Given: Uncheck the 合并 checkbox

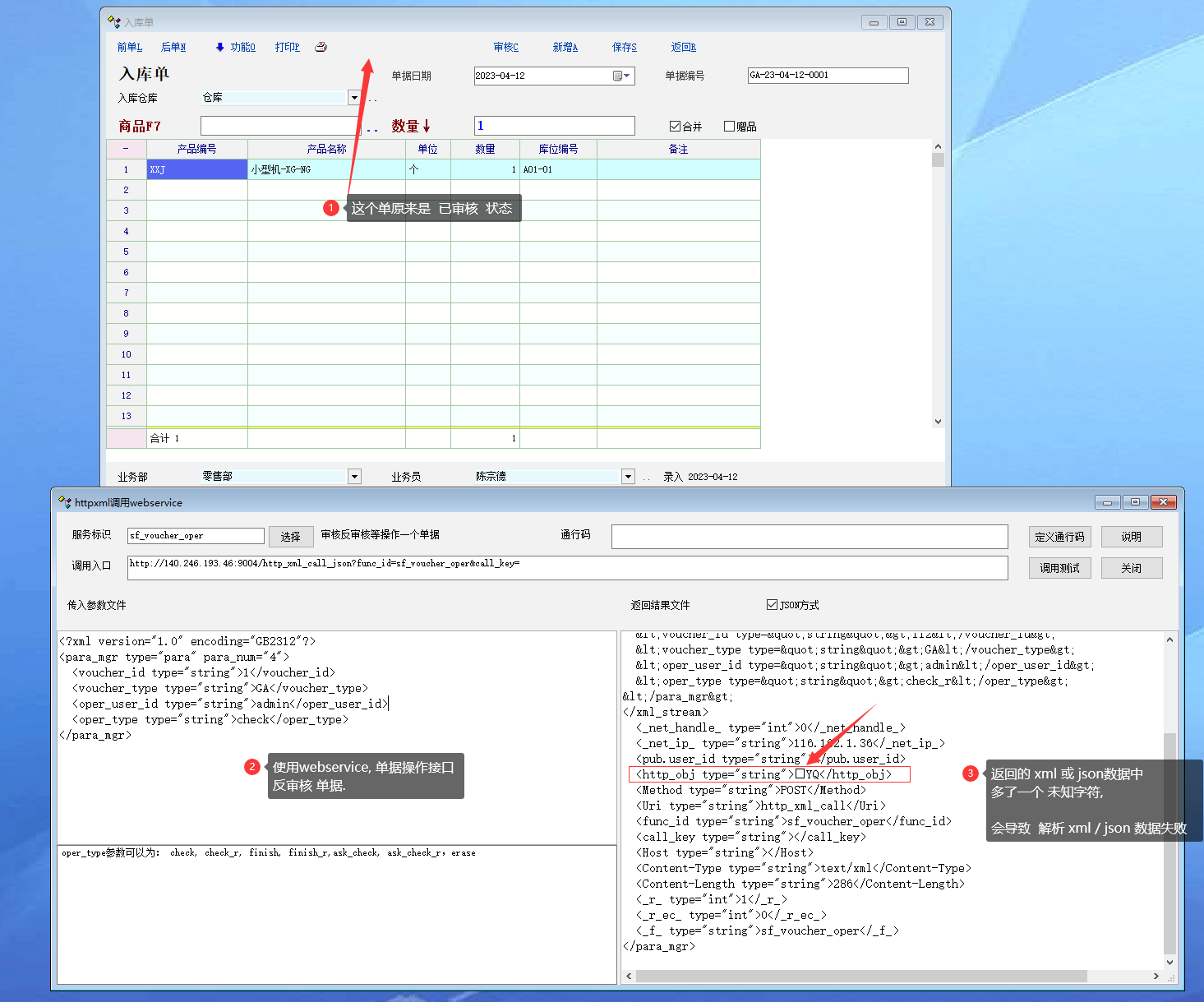Looking at the screenshot, I should (675, 126).
